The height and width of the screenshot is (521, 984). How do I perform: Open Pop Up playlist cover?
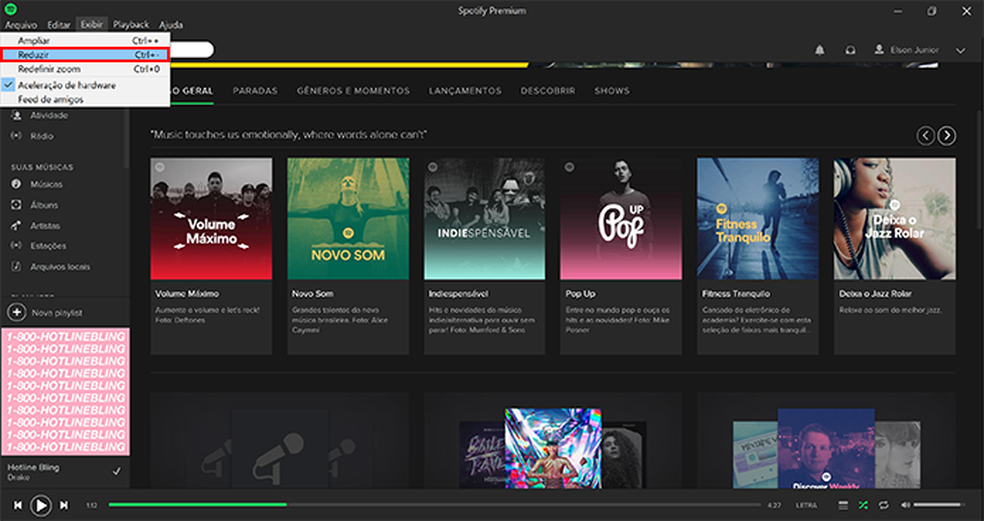(621, 218)
